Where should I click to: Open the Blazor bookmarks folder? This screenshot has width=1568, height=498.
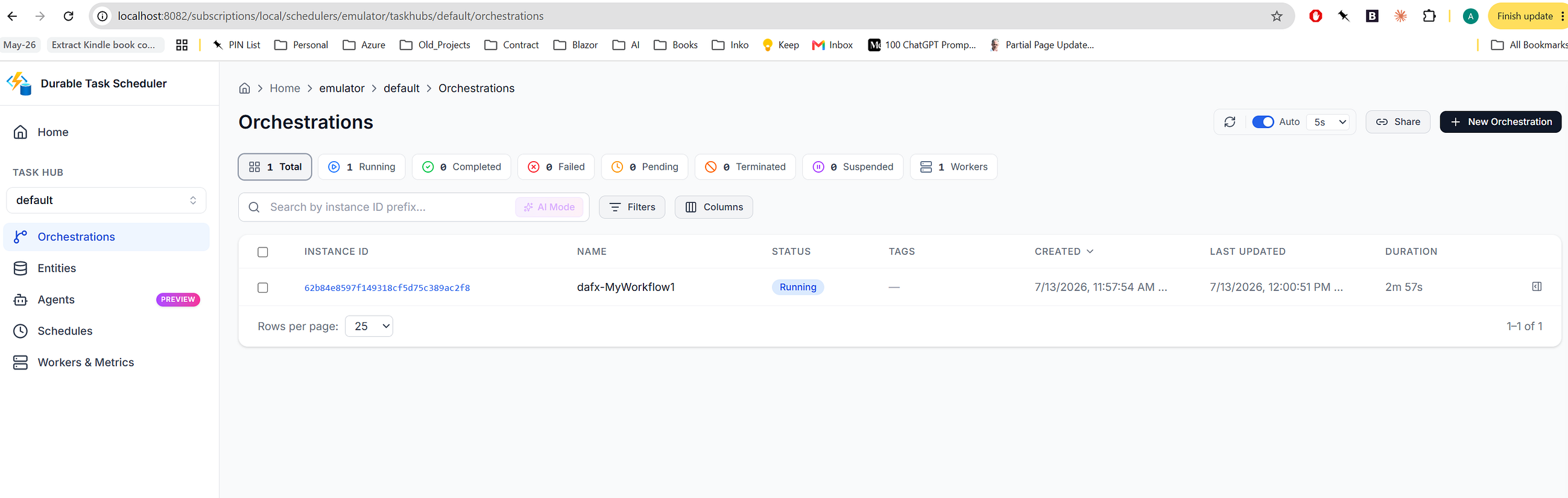pyautogui.click(x=575, y=45)
